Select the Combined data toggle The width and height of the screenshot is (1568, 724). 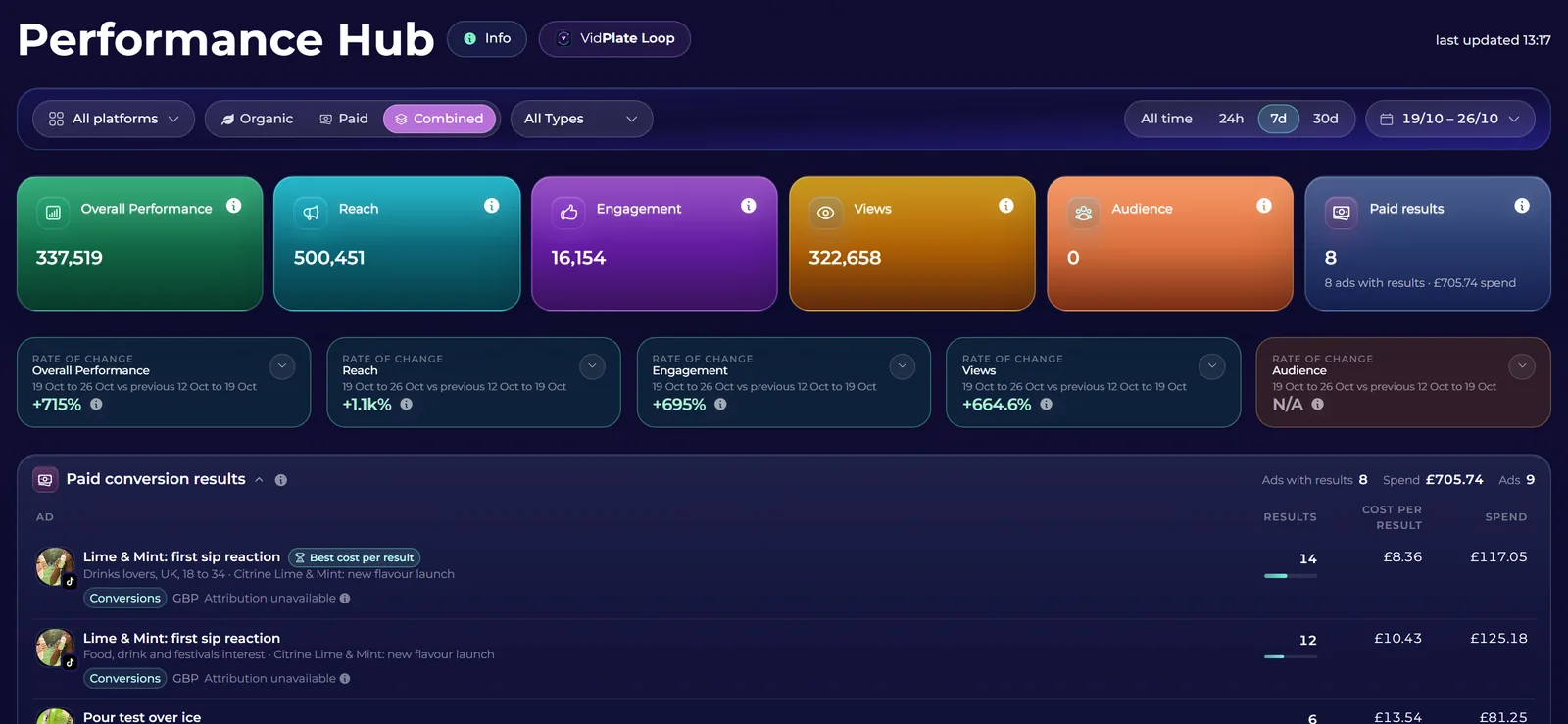pyautogui.click(x=439, y=119)
